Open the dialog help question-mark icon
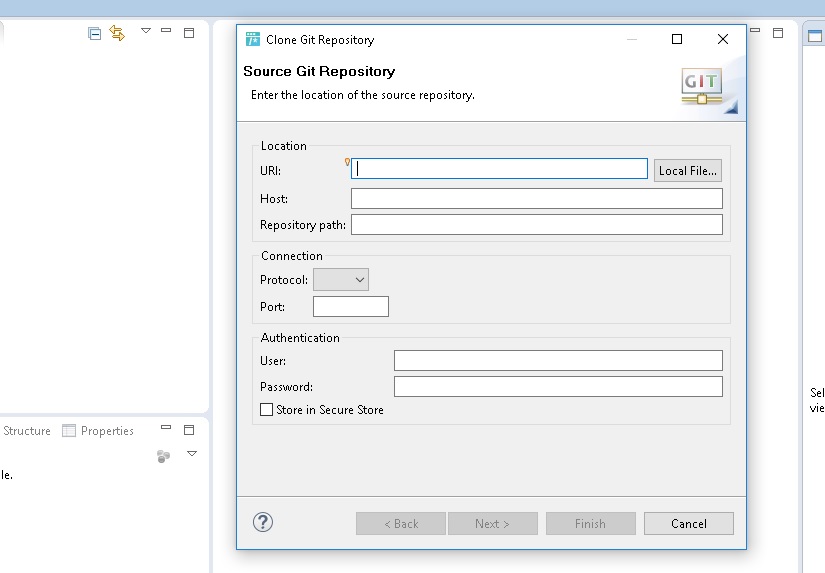The image size is (825, 573). click(263, 522)
